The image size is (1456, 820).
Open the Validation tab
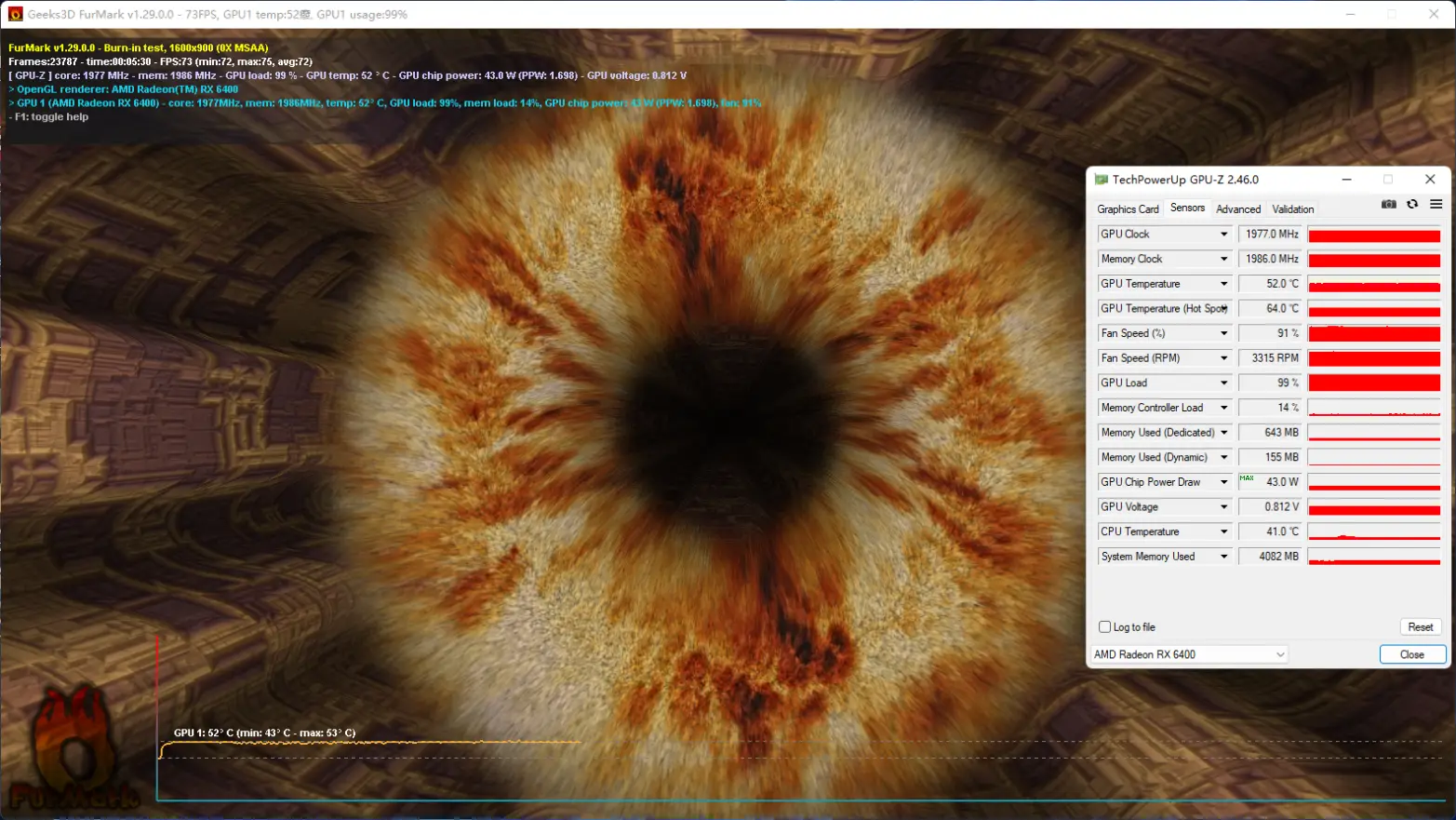coord(1293,209)
